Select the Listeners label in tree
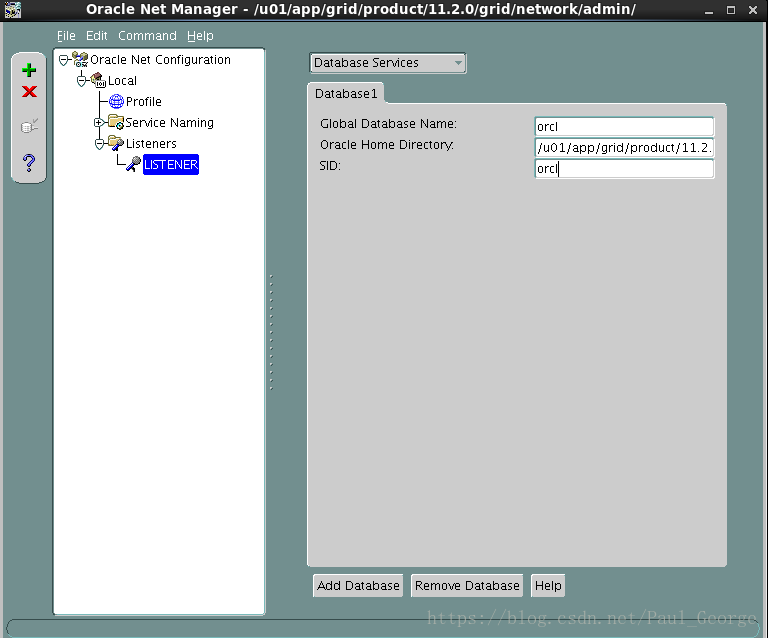The height and width of the screenshot is (638, 768). click(151, 143)
